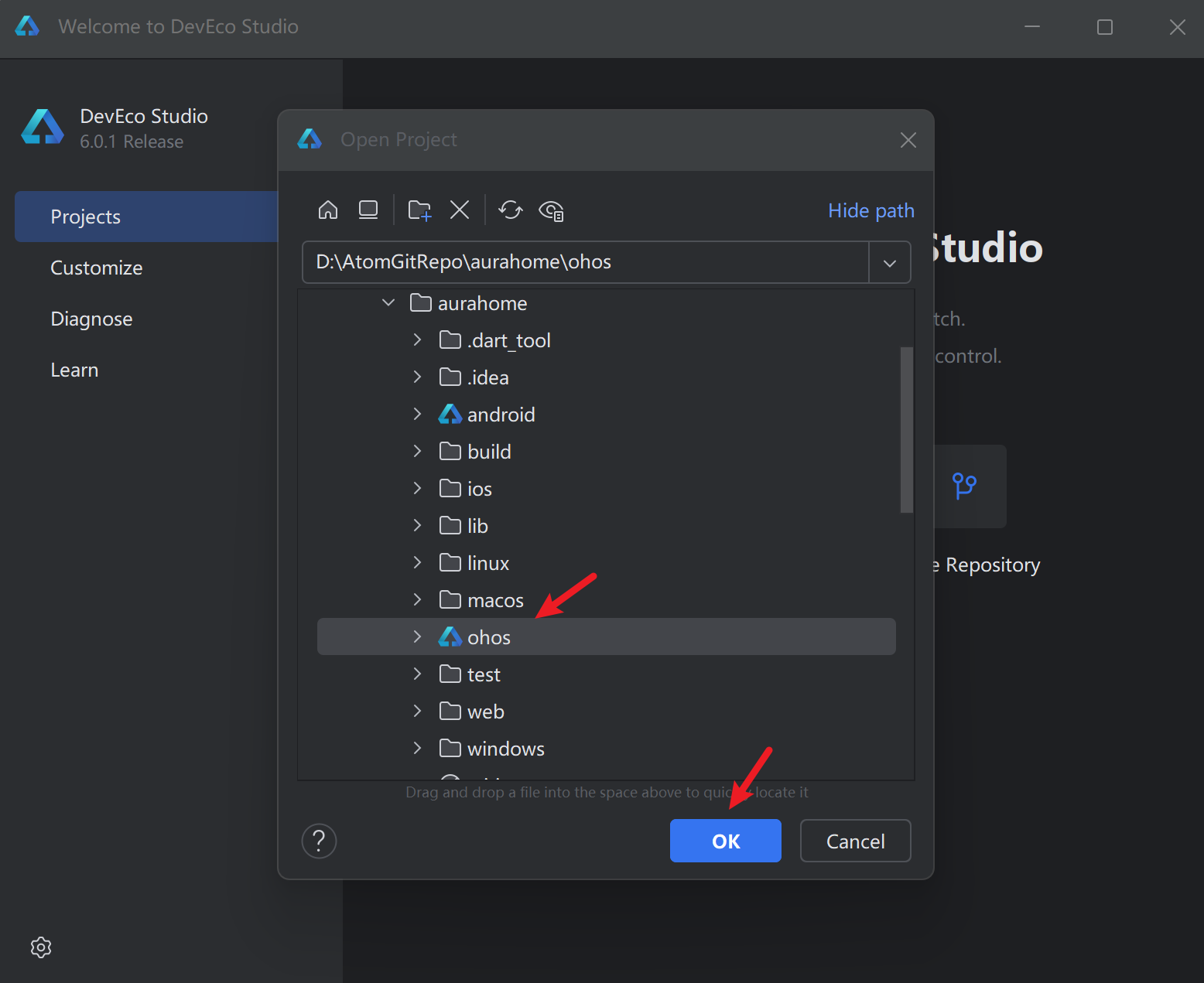The width and height of the screenshot is (1204, 983).
Task: Select the test folder icon
Action: tap(450, 674)
